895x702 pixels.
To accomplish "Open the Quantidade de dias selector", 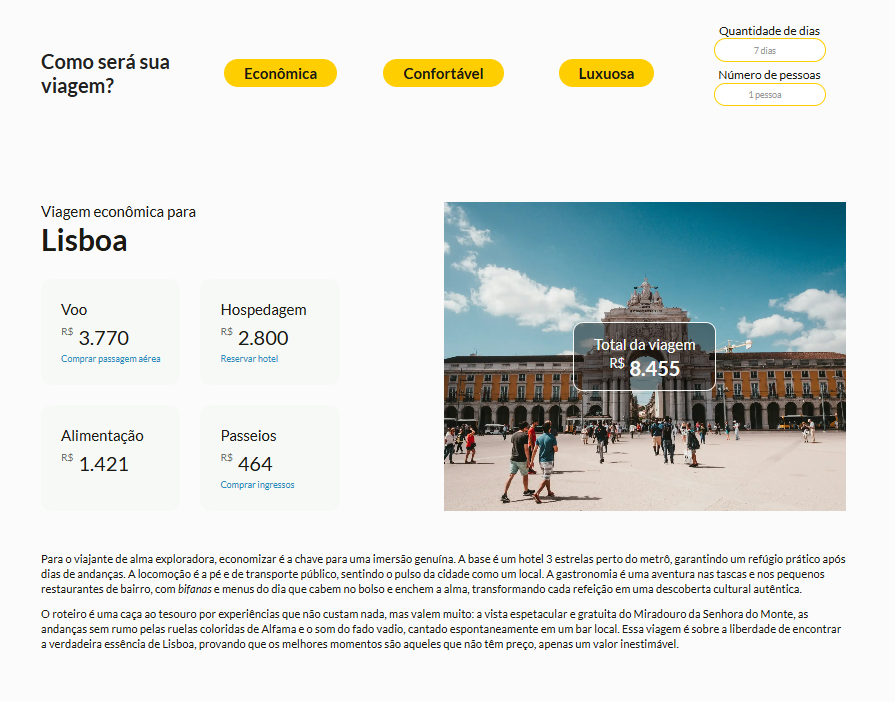I will click(x=769, y=50).
